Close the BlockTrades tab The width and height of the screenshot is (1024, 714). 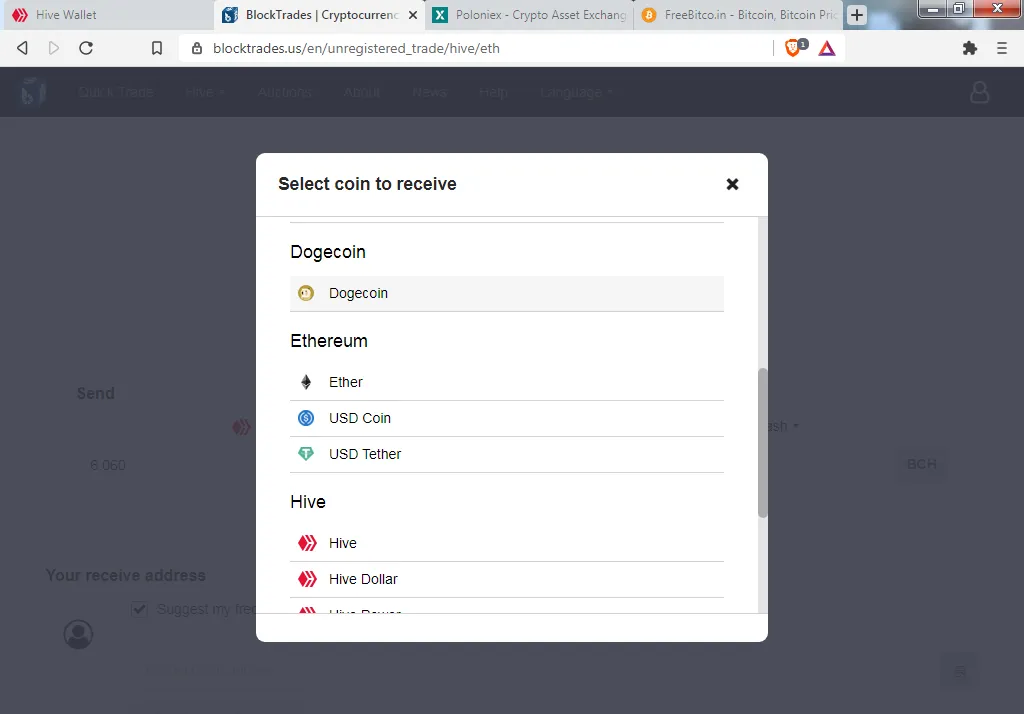pos(413,15)
